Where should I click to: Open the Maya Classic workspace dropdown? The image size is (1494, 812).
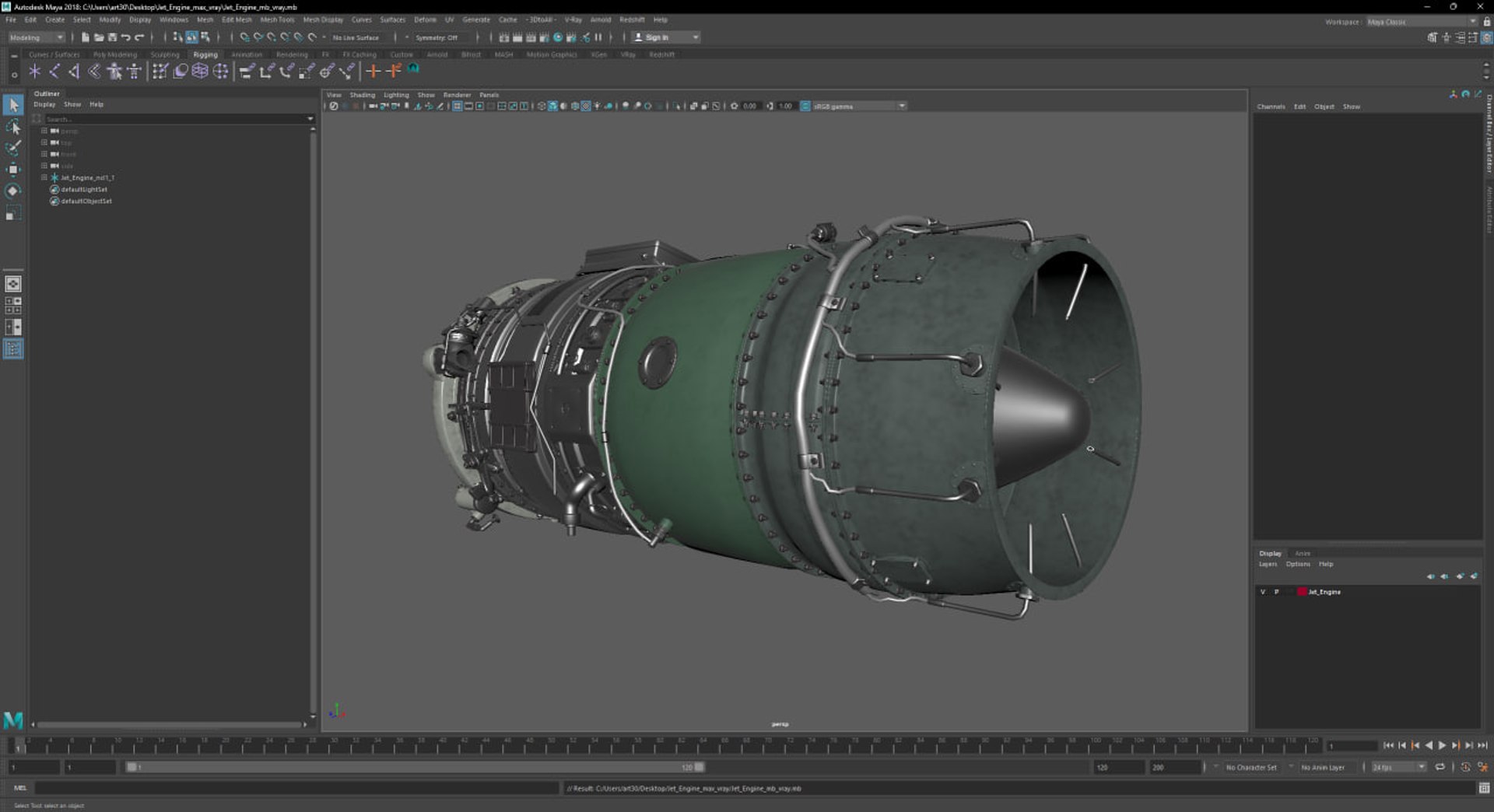coord(1421,22)
